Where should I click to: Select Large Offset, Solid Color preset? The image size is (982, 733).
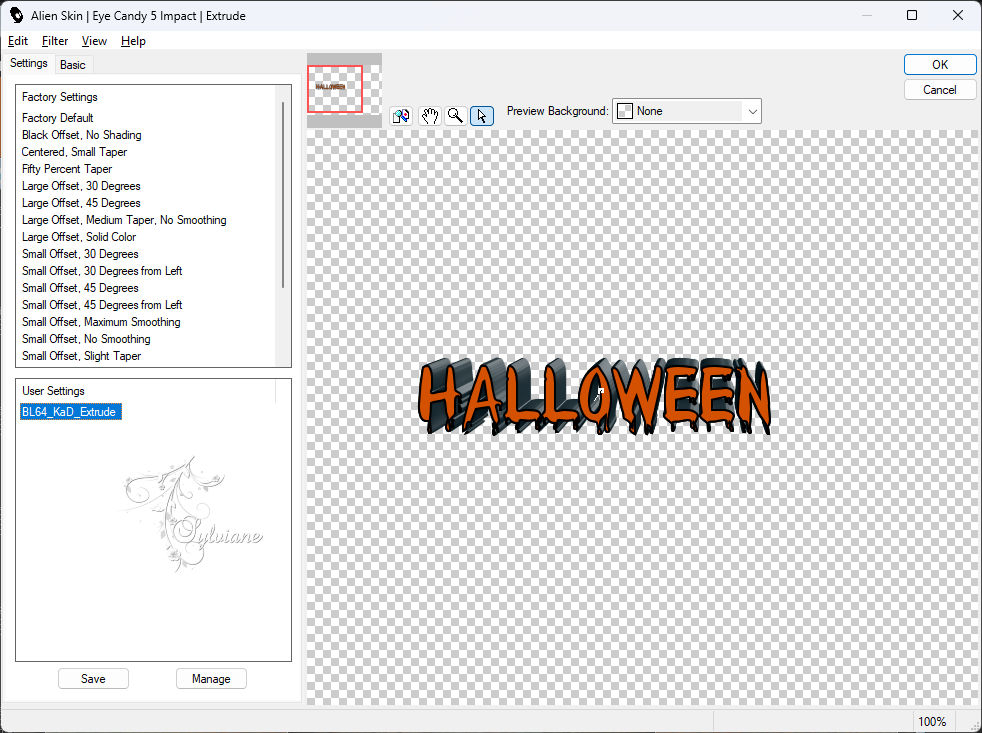click(x=79, y=237)
